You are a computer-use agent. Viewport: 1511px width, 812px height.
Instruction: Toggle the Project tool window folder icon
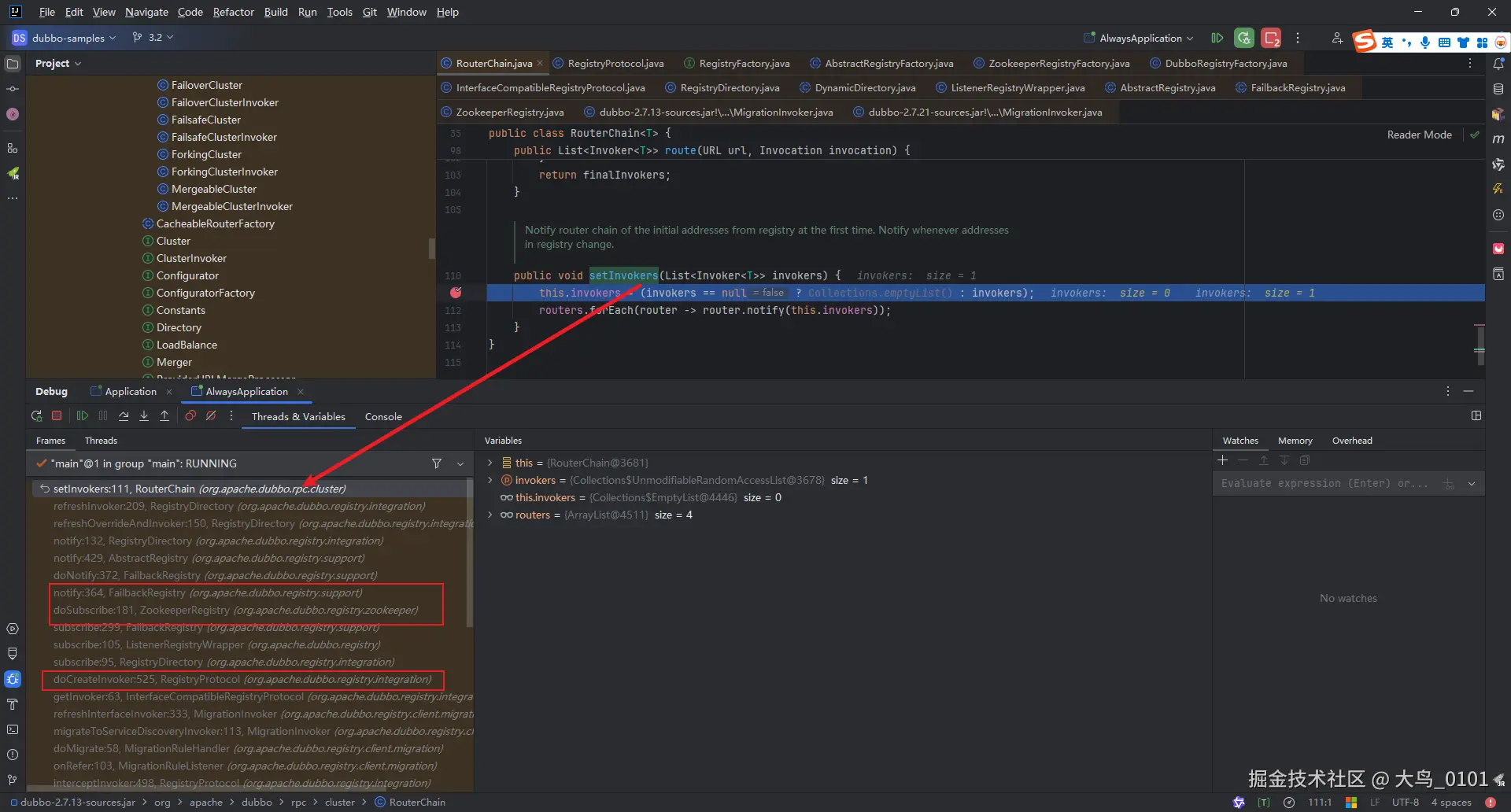(13, 64)
